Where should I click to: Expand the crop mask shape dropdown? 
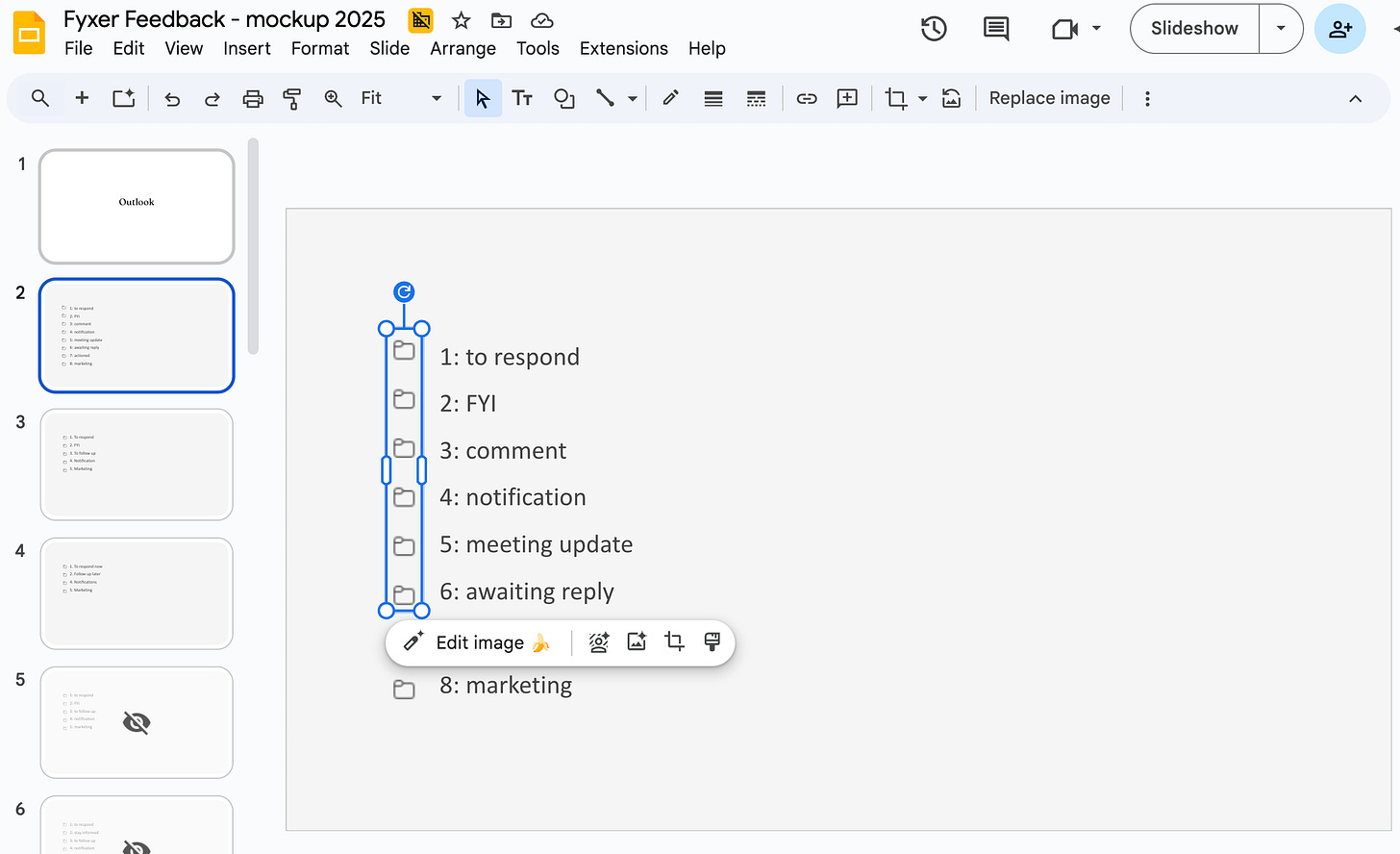pos(923,98)
